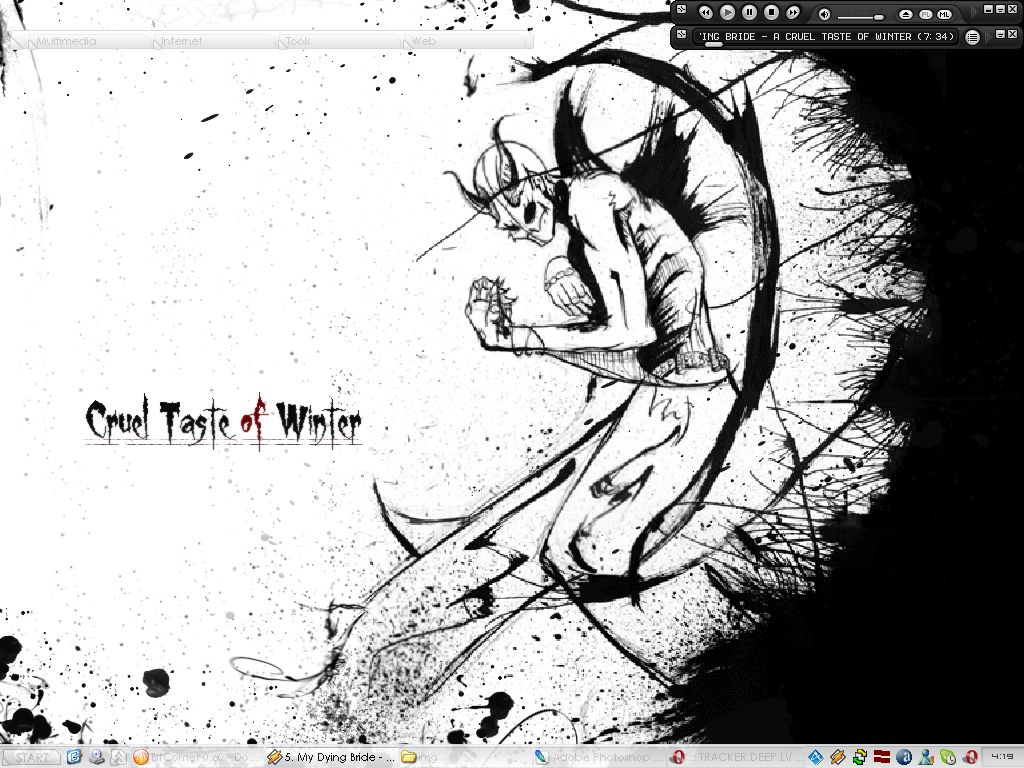The height and width of the screenshot is (768, 1024).
Task: Click the 4:19 taskbar clock
Action: pyautogui.click(x=1002, y=757)
